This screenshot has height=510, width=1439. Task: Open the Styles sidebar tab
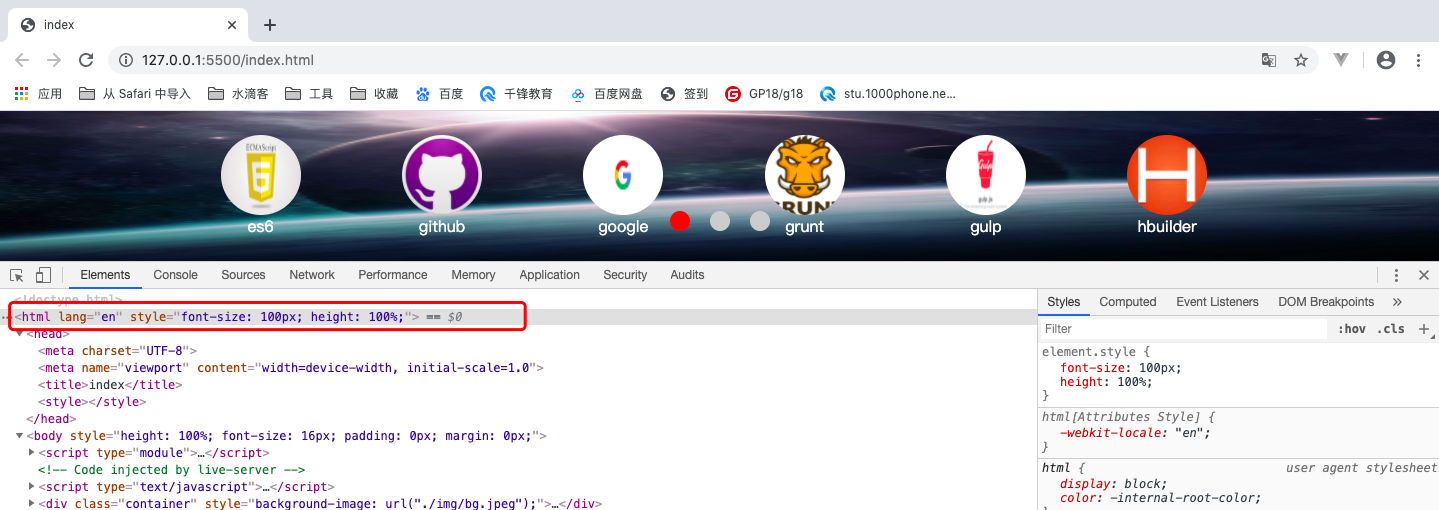tap(1064, 302)
